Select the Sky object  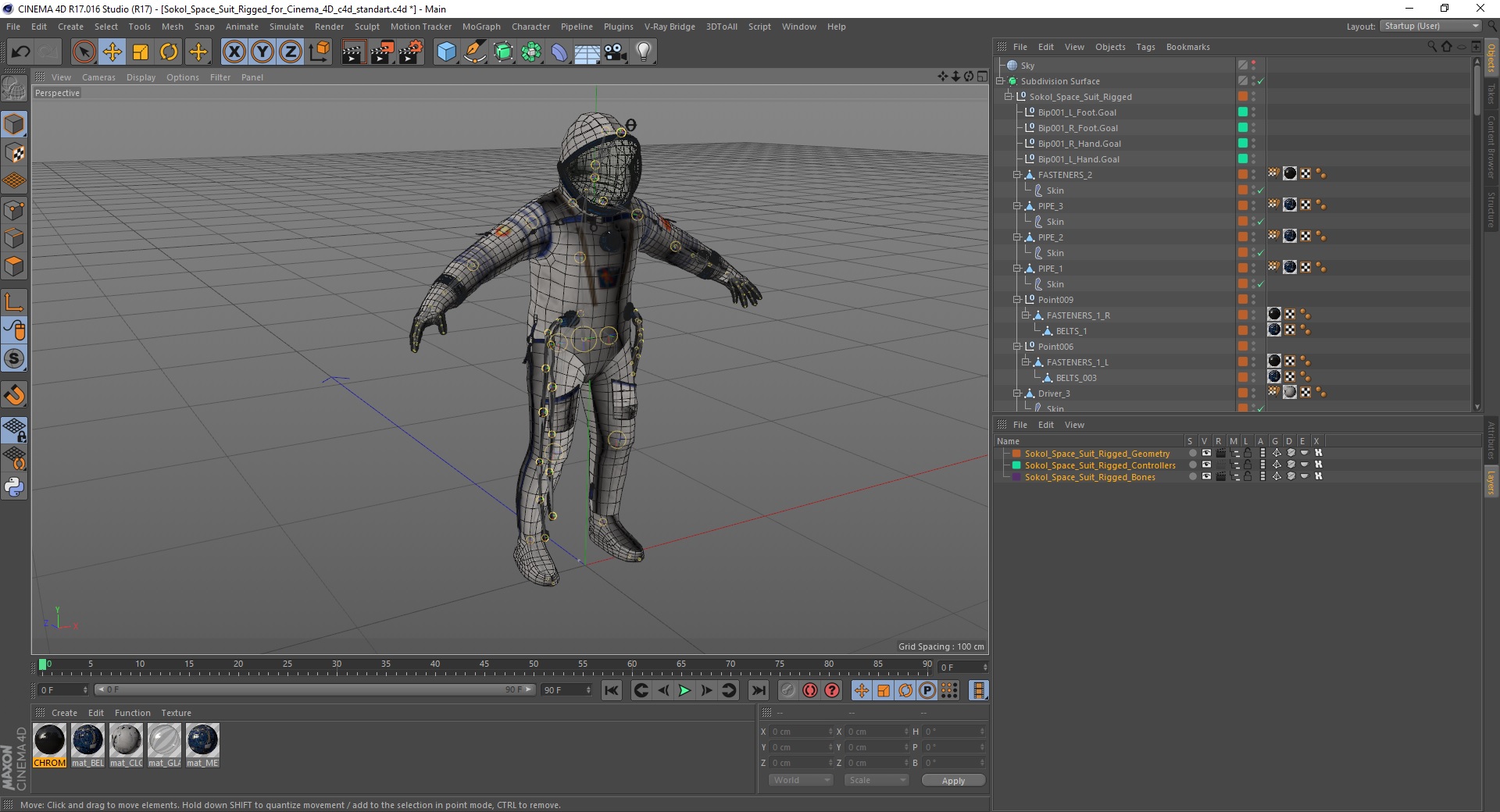click(x=1027, y=66)
